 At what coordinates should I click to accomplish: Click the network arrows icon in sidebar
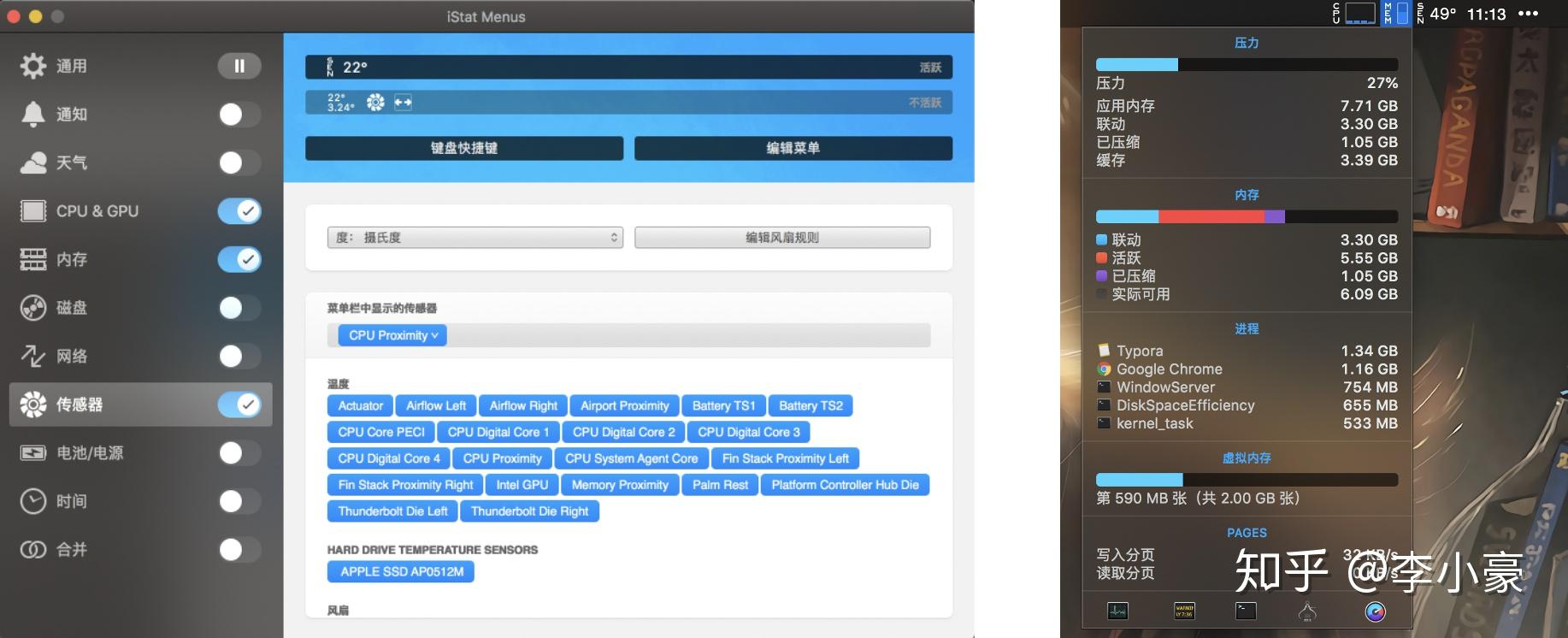click(33, 356)
